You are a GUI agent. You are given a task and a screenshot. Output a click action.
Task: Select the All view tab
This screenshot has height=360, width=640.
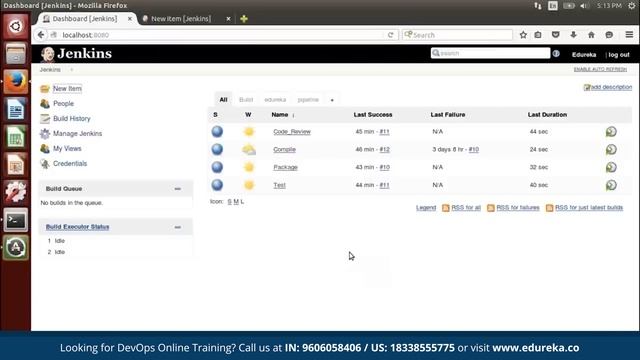coord(223,100)
